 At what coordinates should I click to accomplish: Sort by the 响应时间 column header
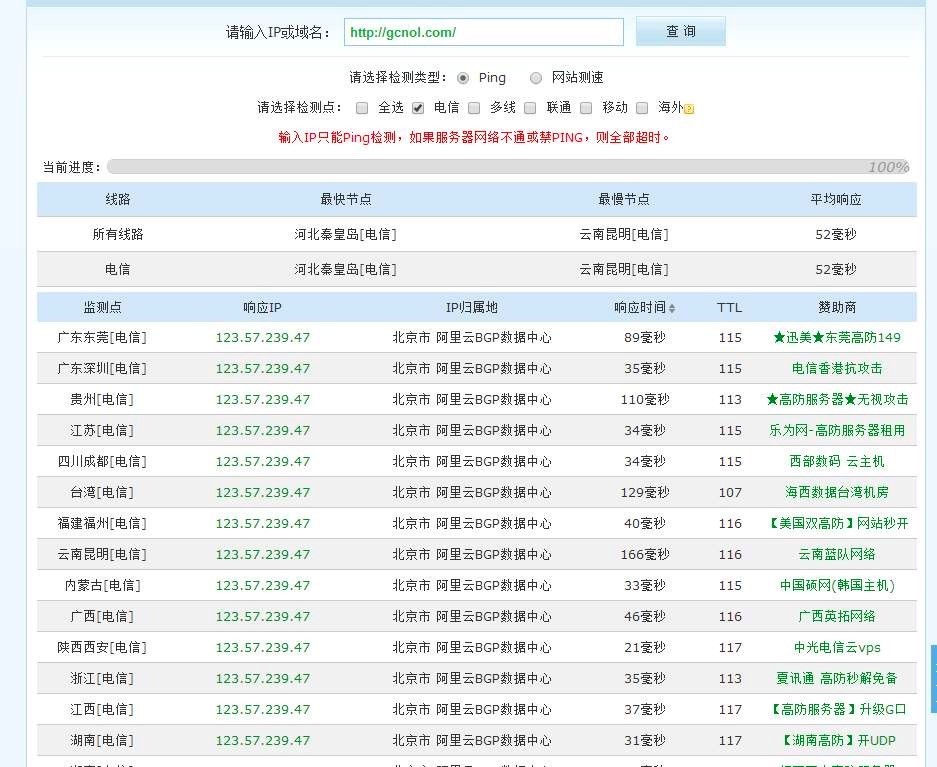click(639, 307)
